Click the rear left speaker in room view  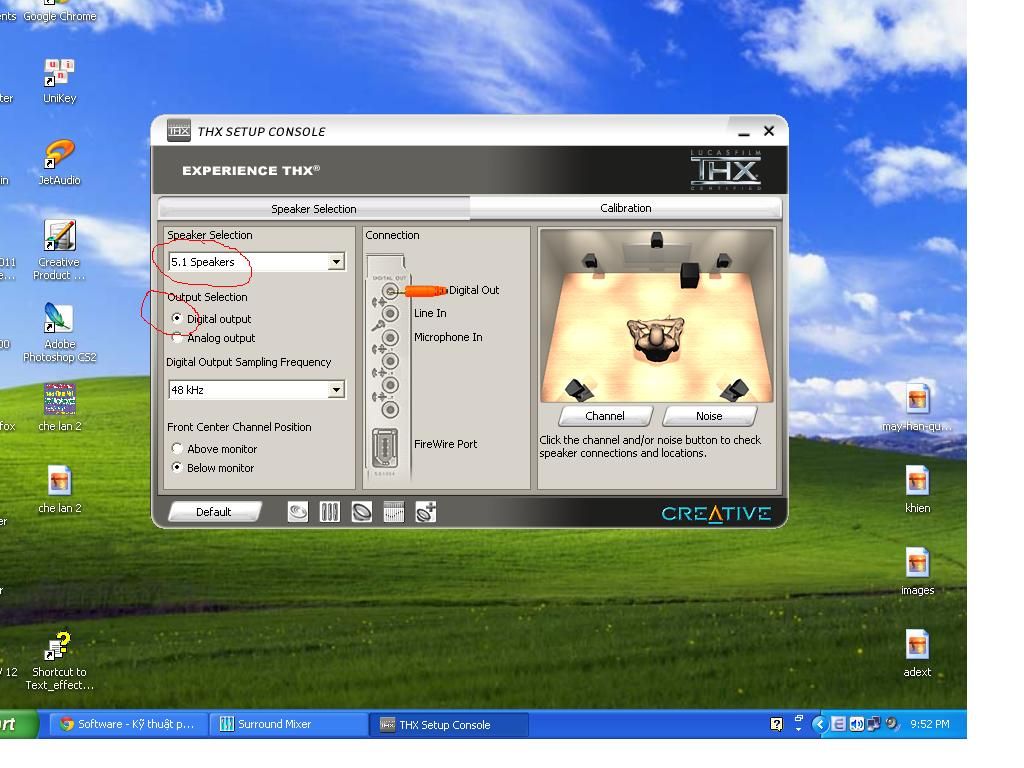point(579,390)
